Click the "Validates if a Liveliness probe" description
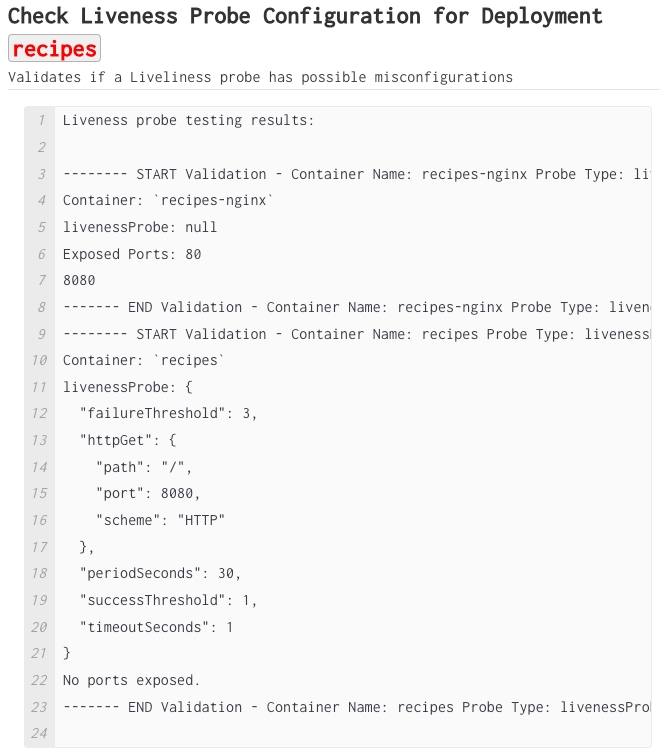 click(x=260, y=77)
